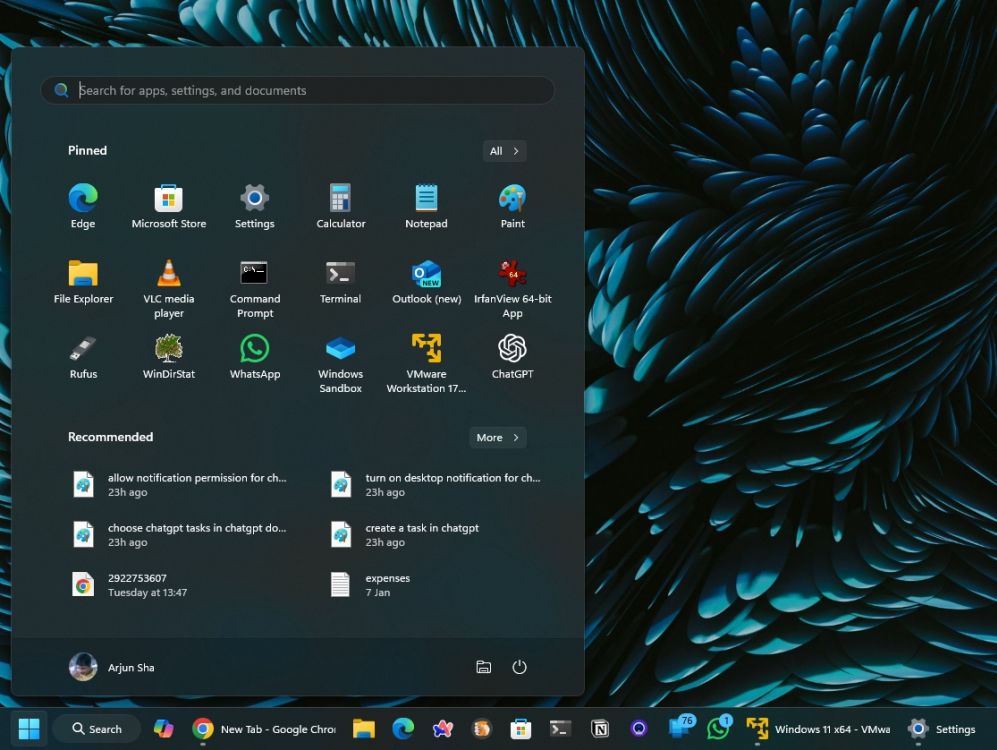Expand the All pinned apps list
This screenshot has height=750, width=997.
[504, 150]
